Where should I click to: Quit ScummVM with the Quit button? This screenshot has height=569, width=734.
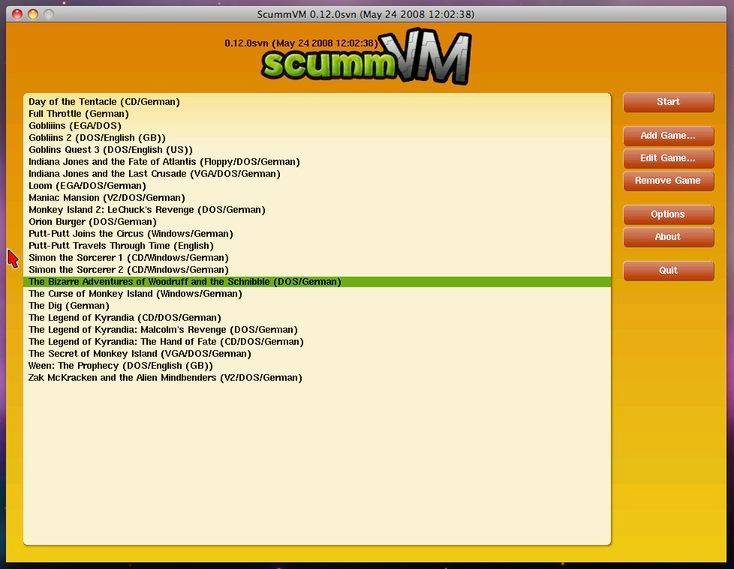tap(668, 270)
